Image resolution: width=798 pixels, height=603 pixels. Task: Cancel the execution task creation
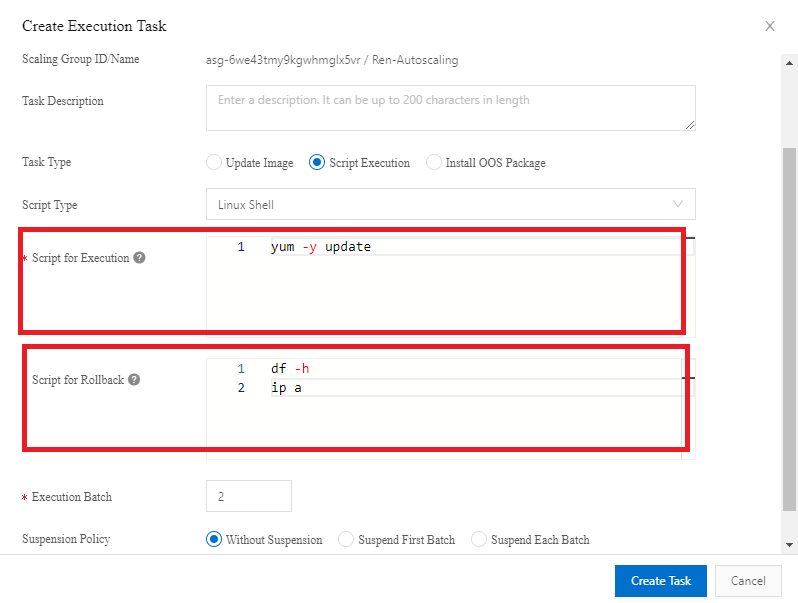tap(748, 581)
